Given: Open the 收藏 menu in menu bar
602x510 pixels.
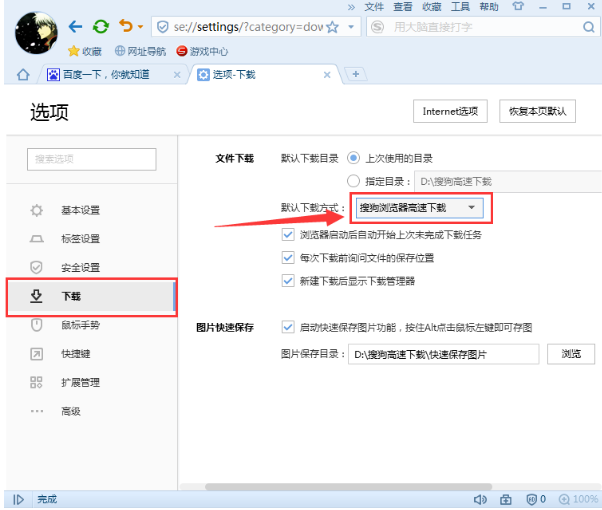Looking at the screenshot, I should [432, 7].
